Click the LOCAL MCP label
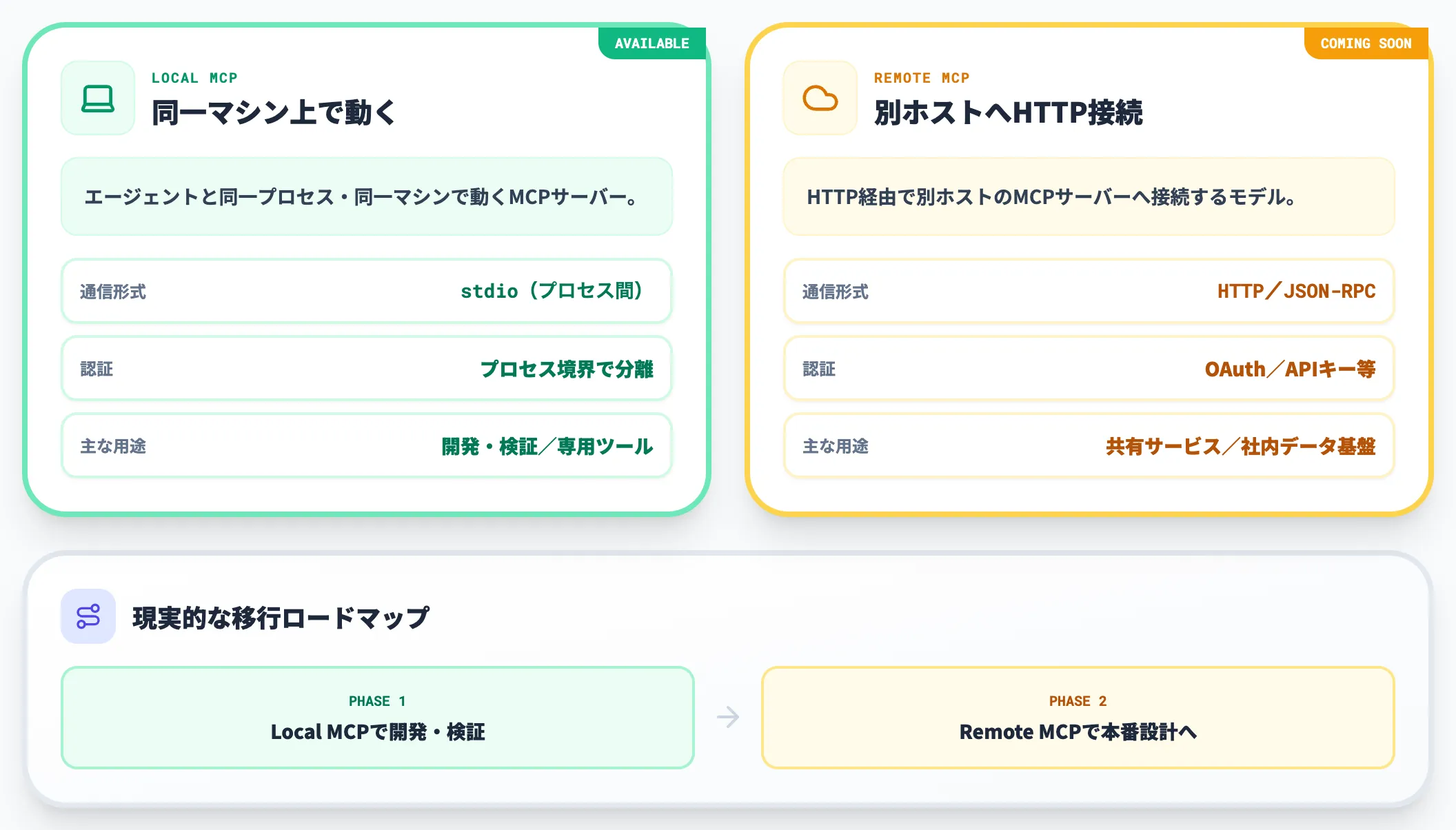 (194, 78)
